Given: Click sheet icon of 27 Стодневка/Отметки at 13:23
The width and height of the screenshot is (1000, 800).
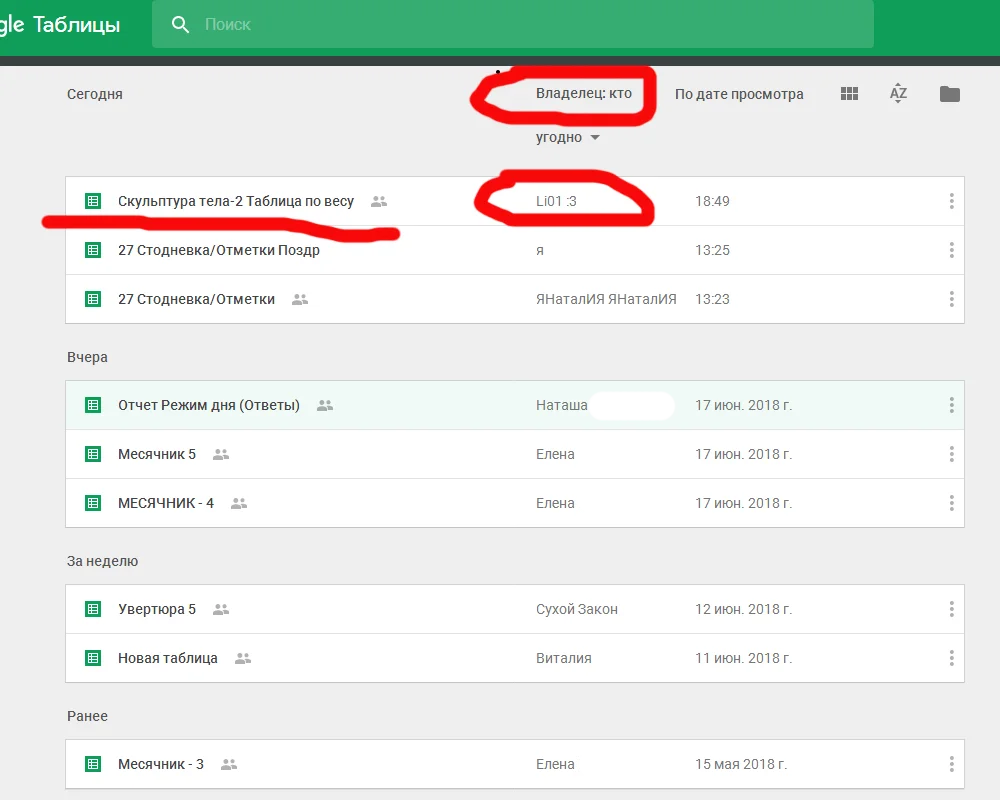Looking at the screenshot, I should [x=93, y=299].
